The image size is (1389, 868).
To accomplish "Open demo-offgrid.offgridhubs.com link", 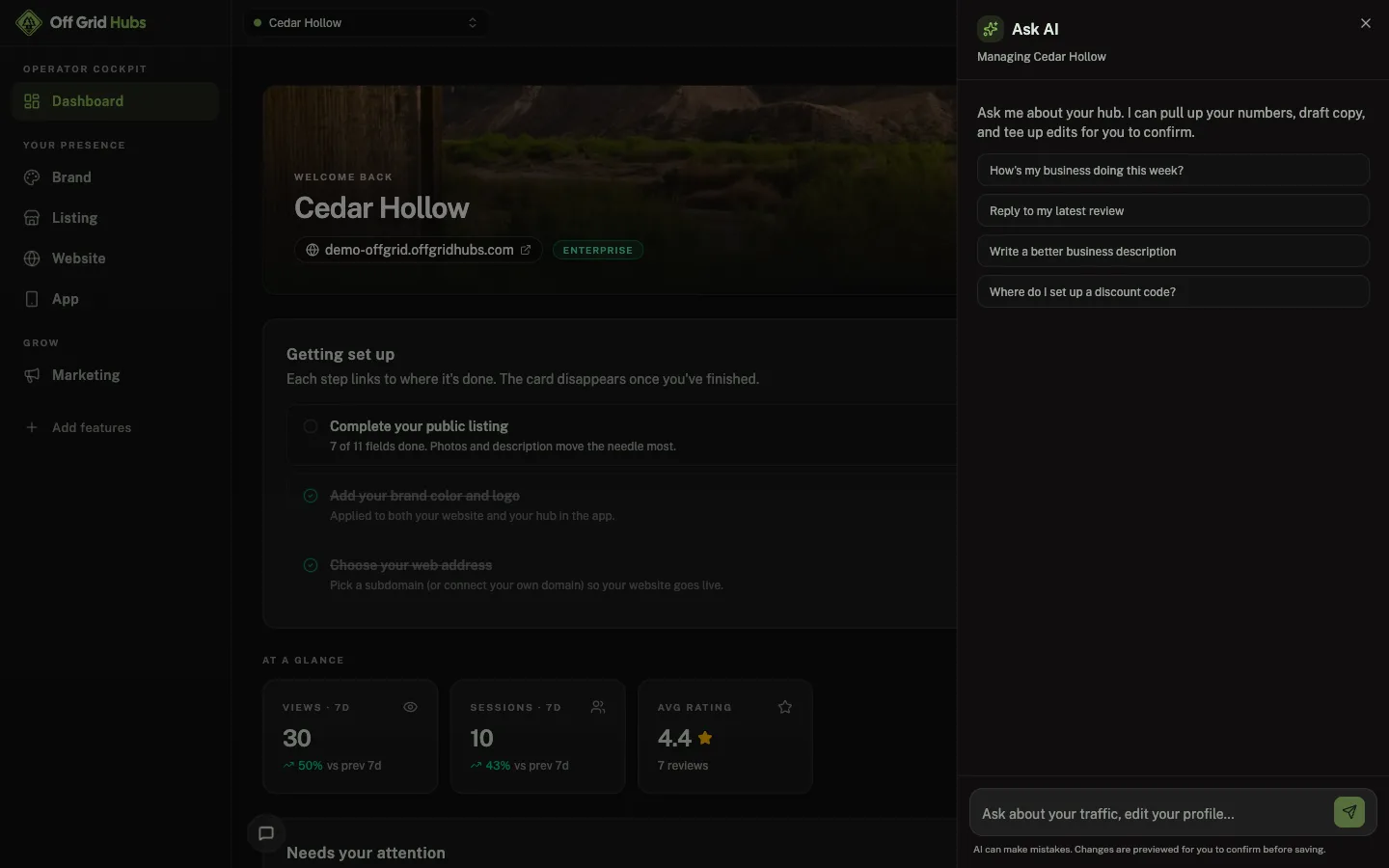I will click(x=419, y=250).
